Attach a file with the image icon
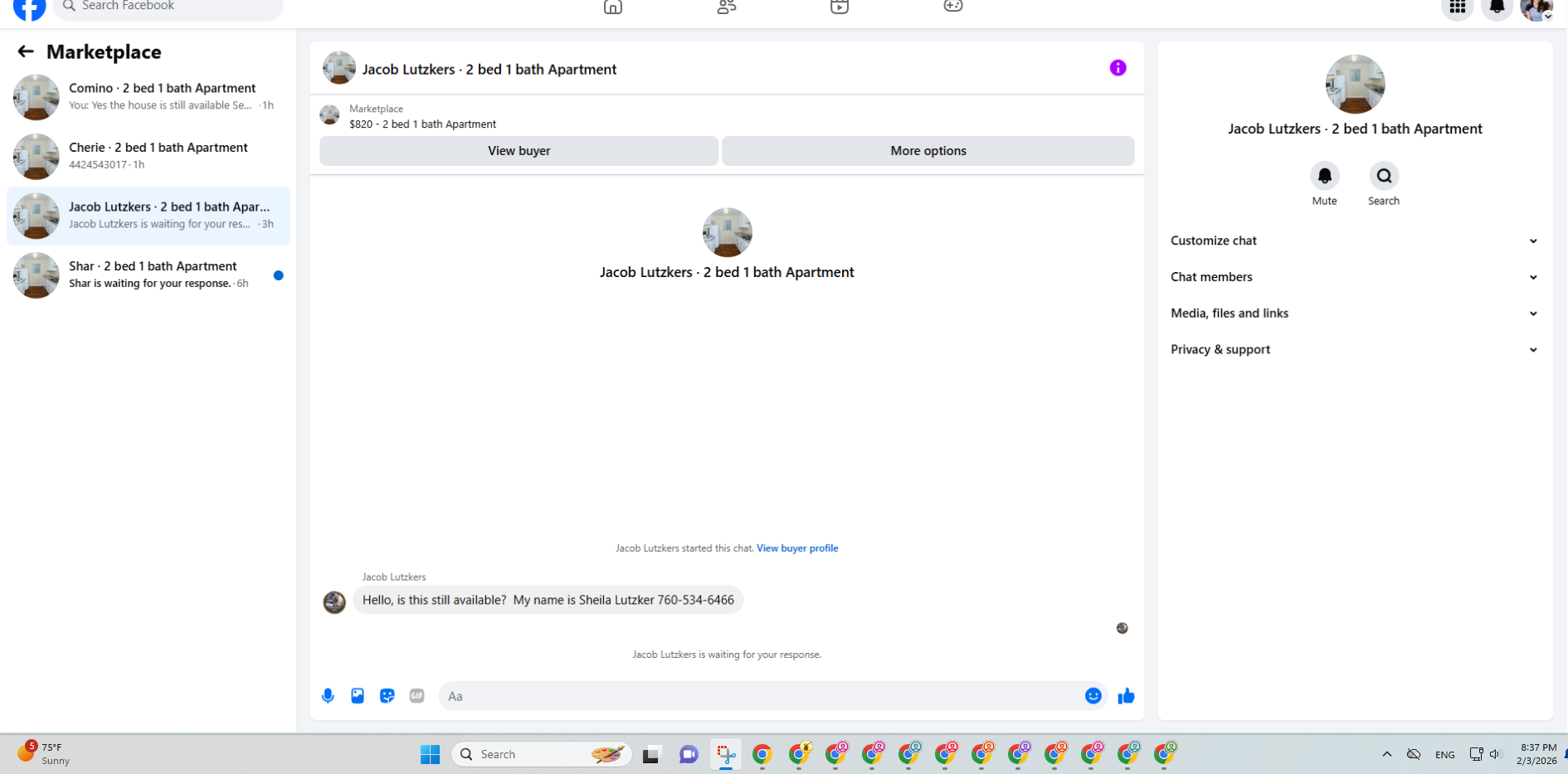The width and height of the screenshot is (1568, 774). (358, 696)
